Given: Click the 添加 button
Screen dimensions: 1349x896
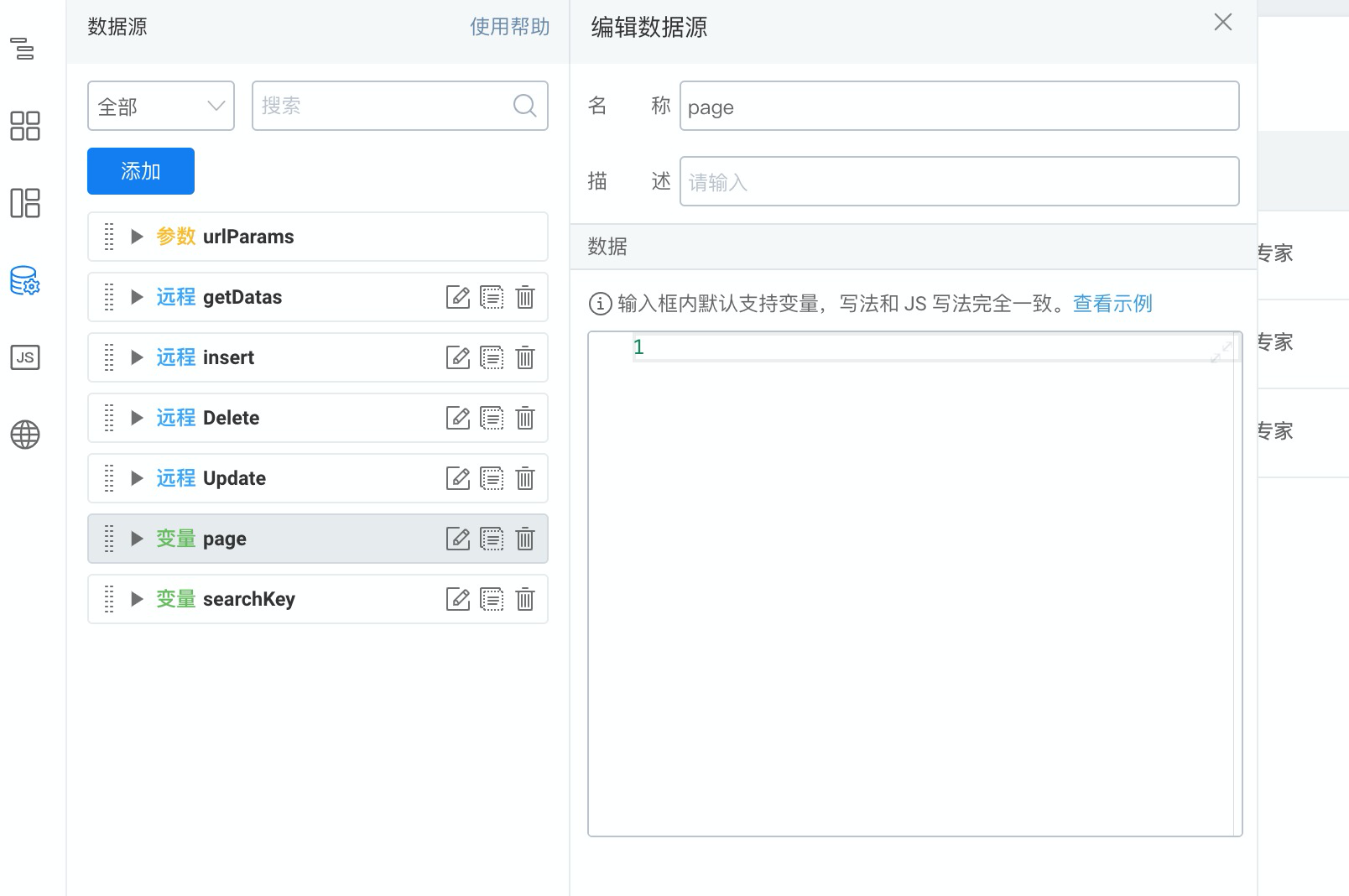Looking at the screenshot, I should (141, 171).
